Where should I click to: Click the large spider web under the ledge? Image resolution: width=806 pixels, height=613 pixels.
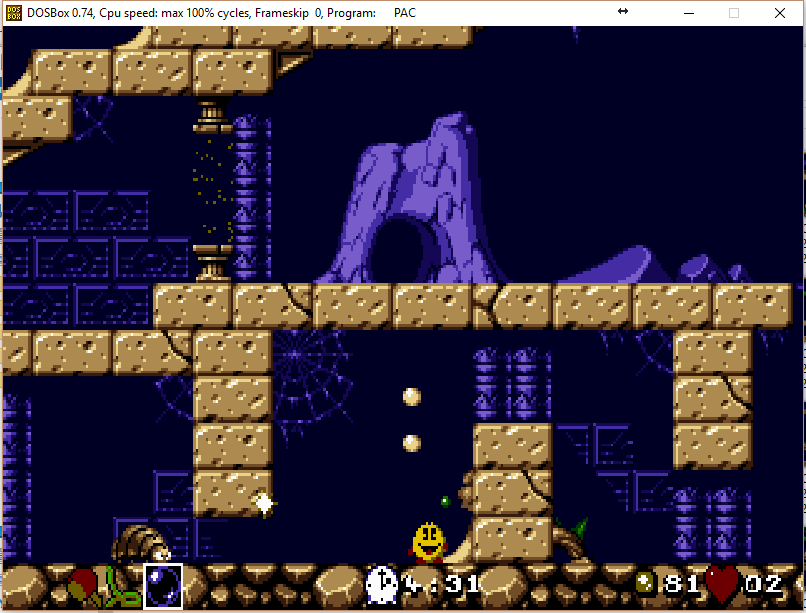coord(312,381)
